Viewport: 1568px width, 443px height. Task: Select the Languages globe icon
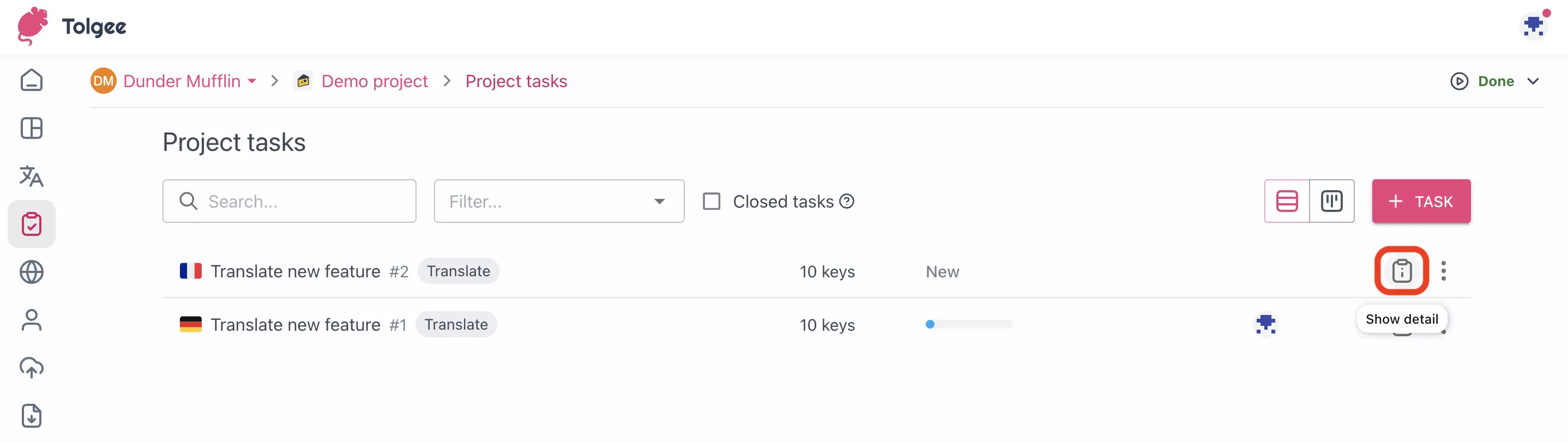31,272
